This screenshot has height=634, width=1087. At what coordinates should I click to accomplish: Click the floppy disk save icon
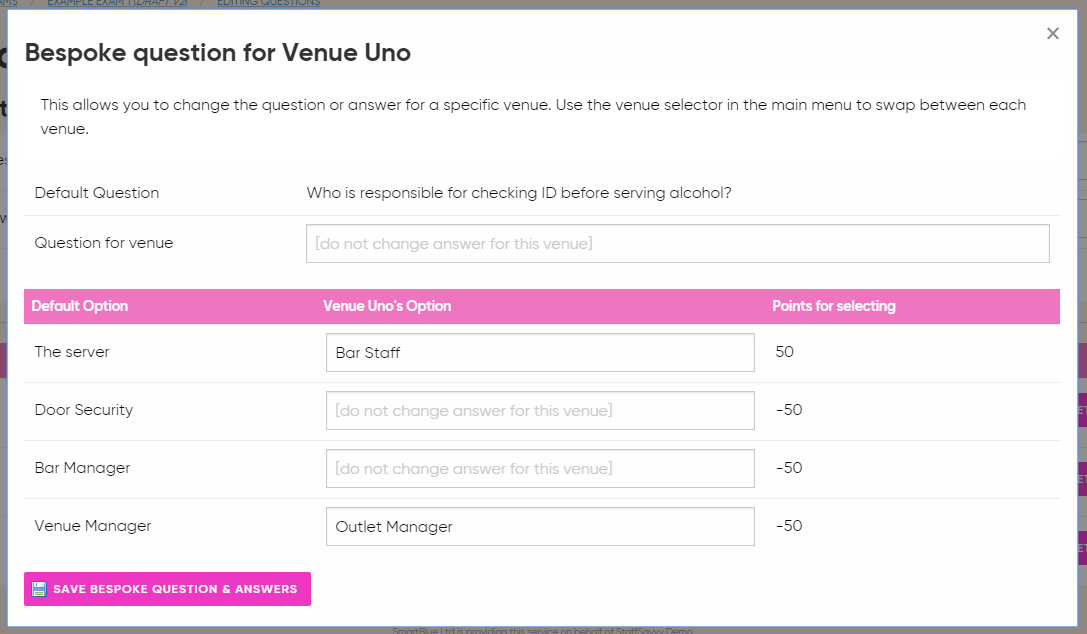(39, 589)
